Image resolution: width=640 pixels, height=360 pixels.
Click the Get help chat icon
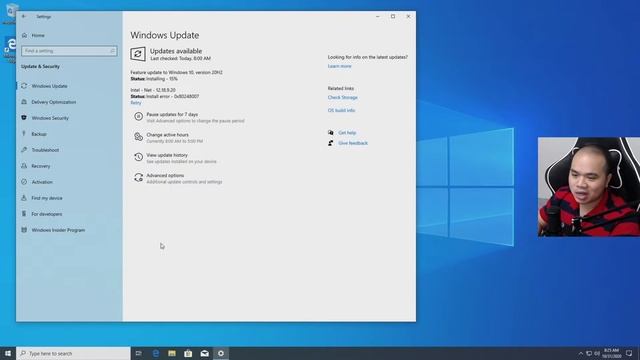point(331,133)
